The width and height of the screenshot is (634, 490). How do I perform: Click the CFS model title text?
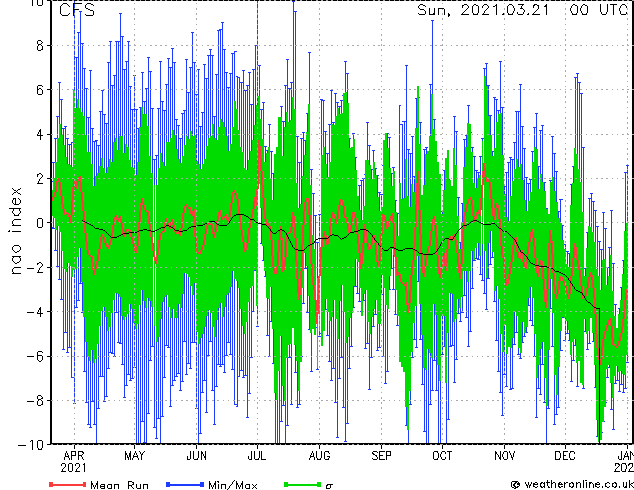77,10
